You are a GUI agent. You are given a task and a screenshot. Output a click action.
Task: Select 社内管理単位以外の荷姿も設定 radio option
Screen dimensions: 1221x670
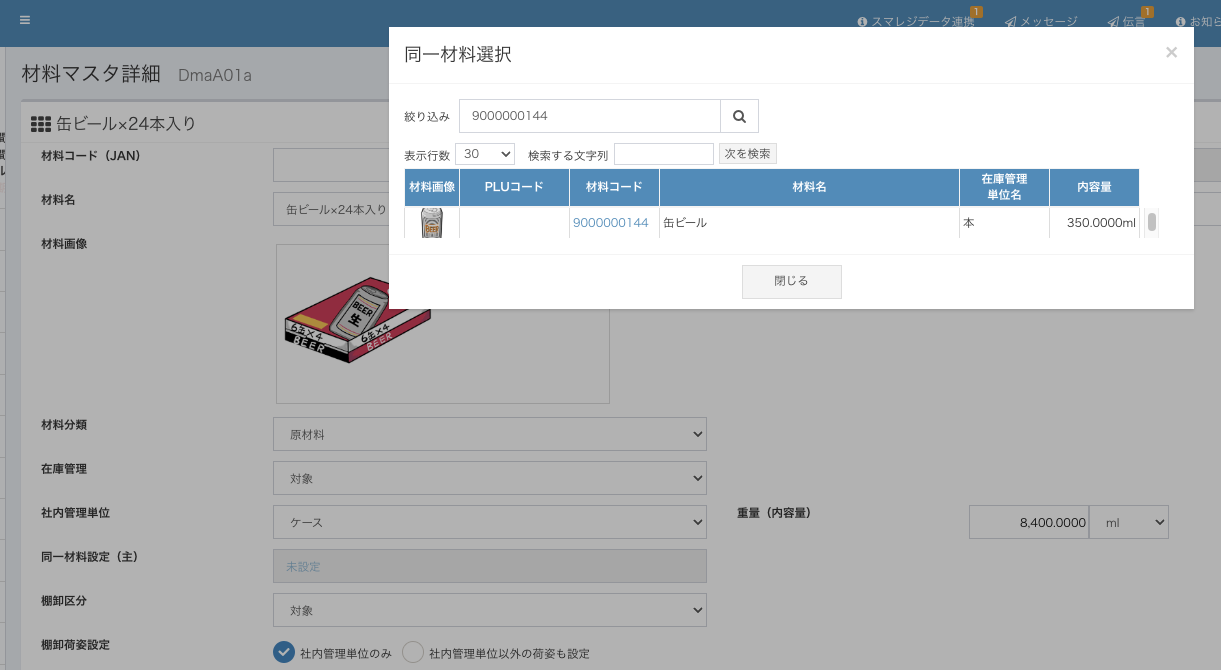(413, 653)
